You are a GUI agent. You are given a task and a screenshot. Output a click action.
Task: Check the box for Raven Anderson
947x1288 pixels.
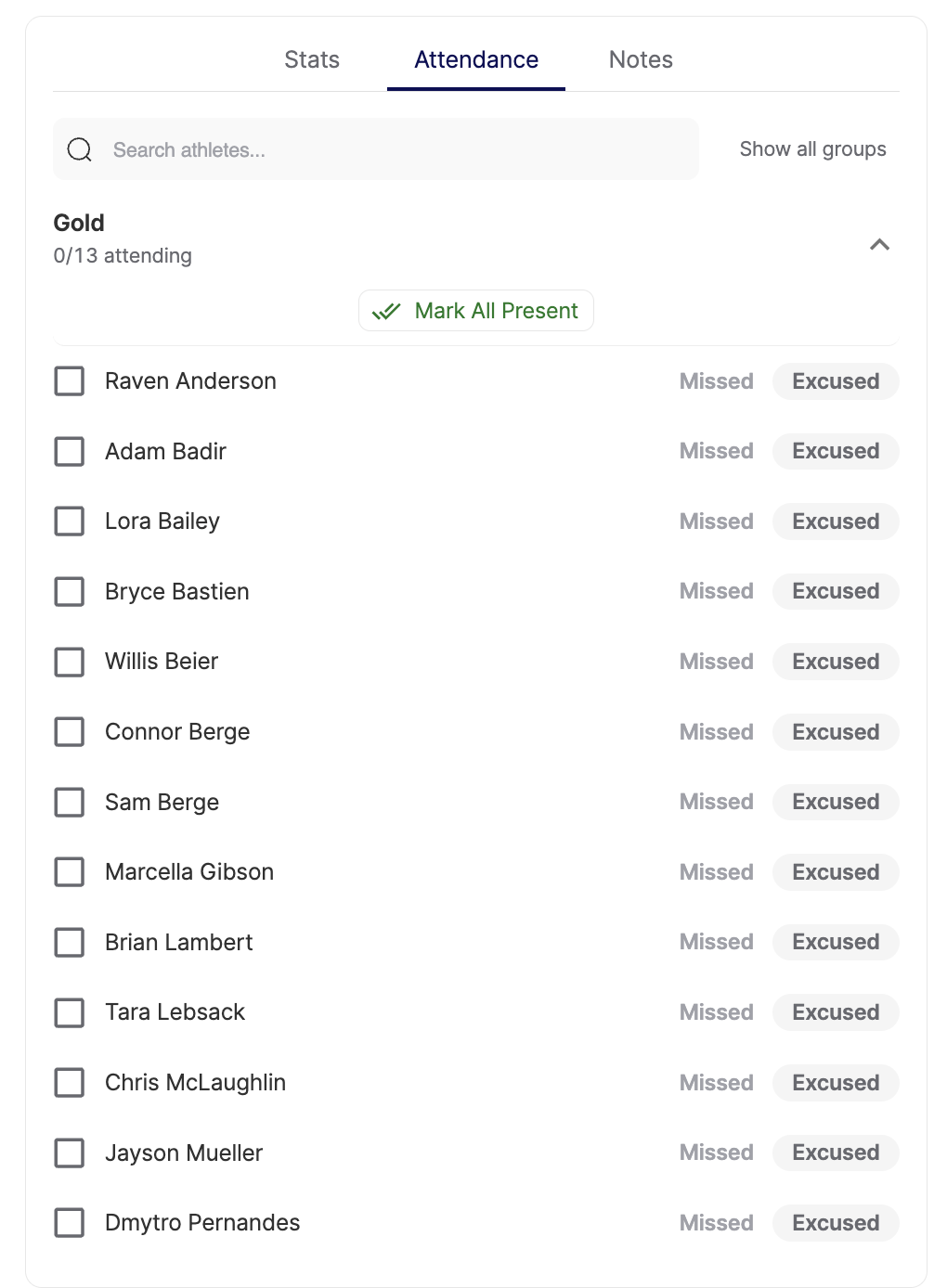(70, 381)
